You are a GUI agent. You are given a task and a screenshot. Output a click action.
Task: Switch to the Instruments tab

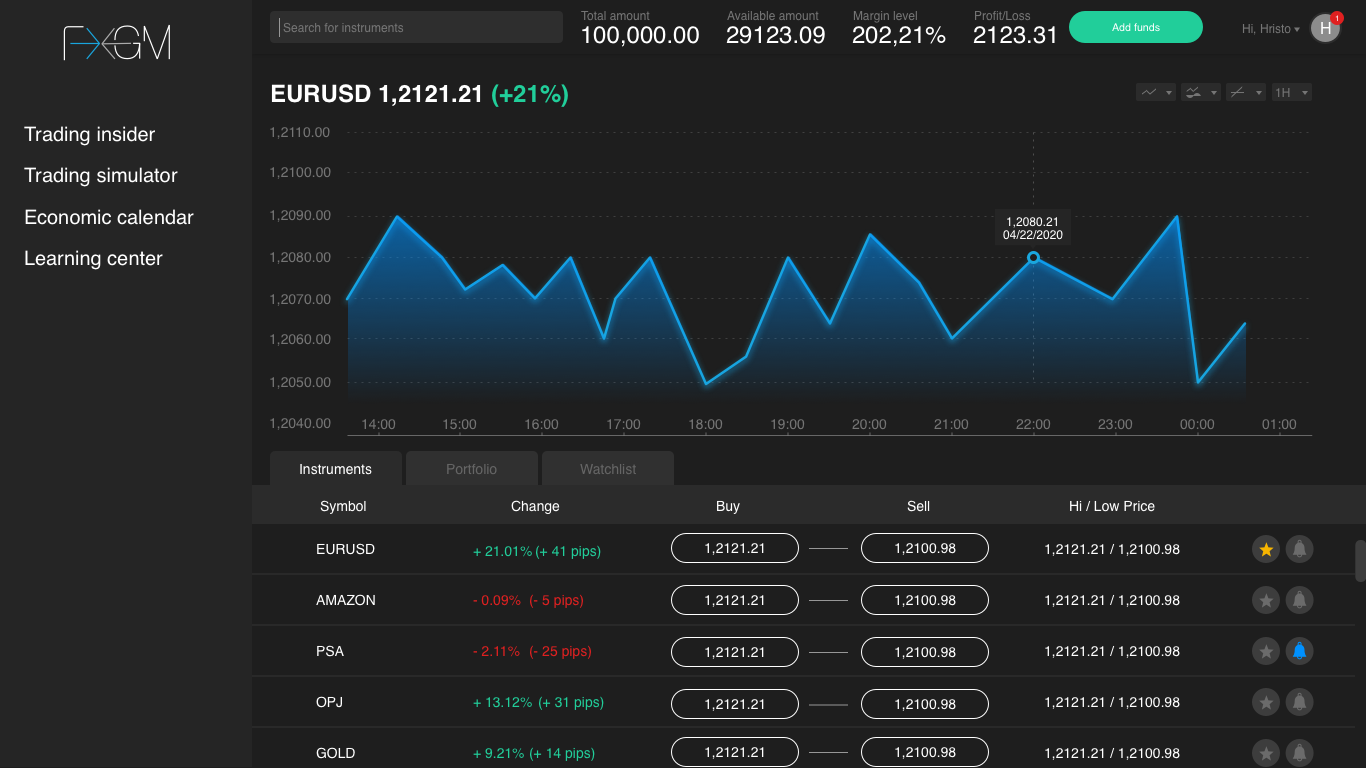(335, 469)
